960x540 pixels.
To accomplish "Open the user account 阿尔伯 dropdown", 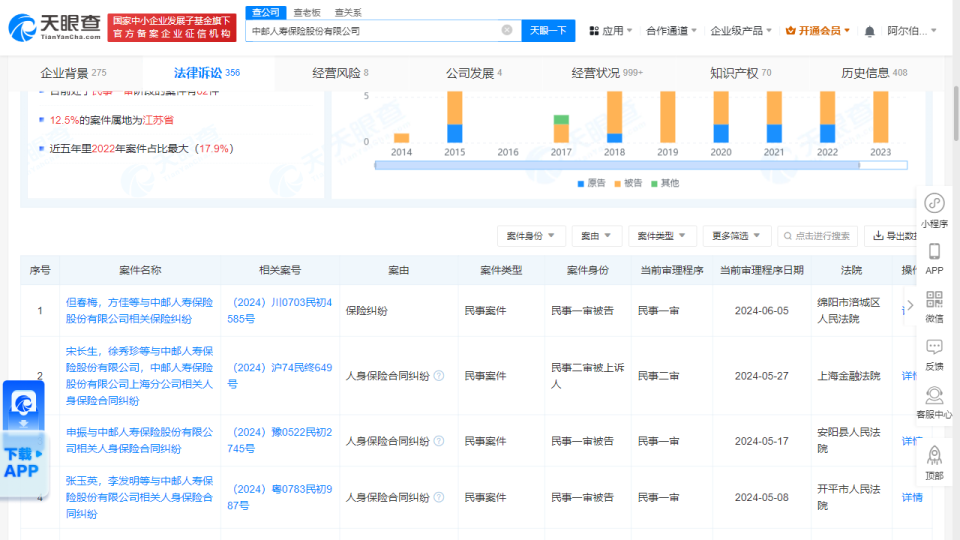I will coord(912,31).
